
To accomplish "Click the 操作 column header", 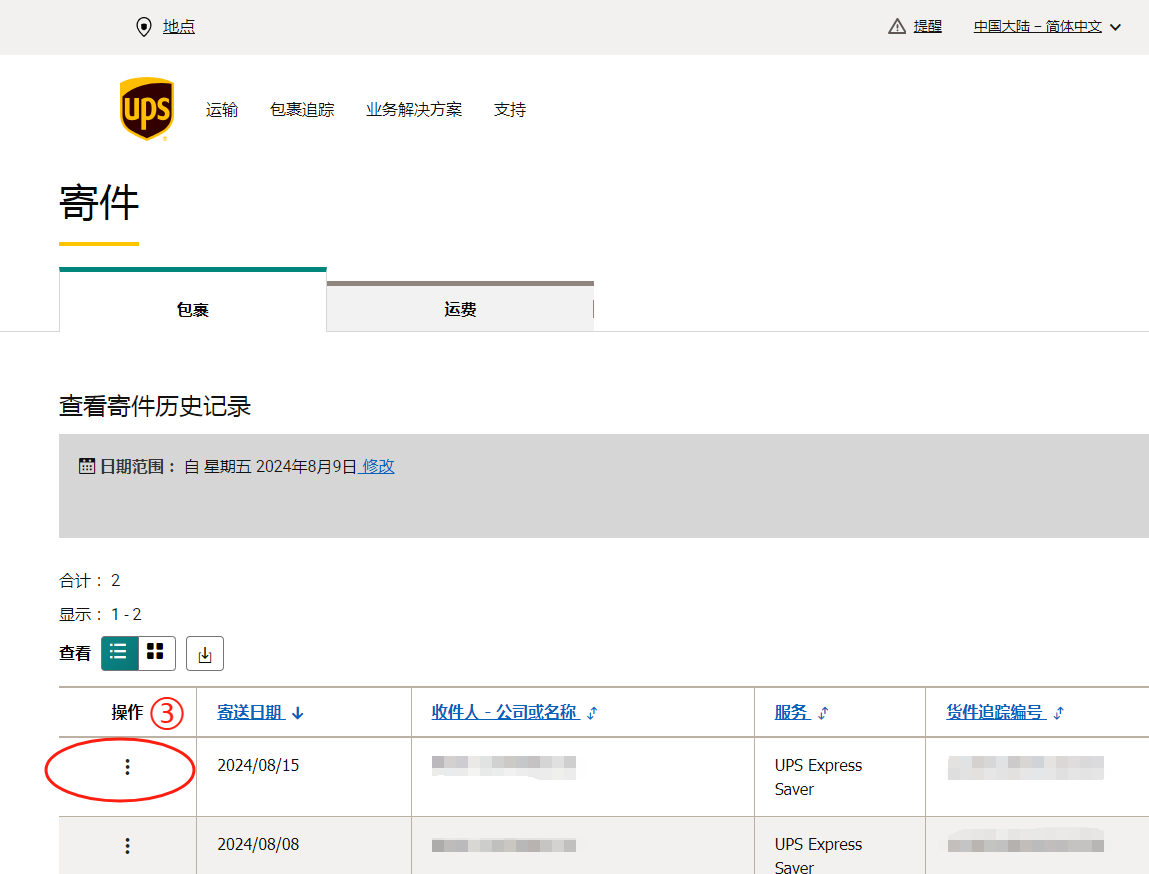I will [x=127, y=713].
